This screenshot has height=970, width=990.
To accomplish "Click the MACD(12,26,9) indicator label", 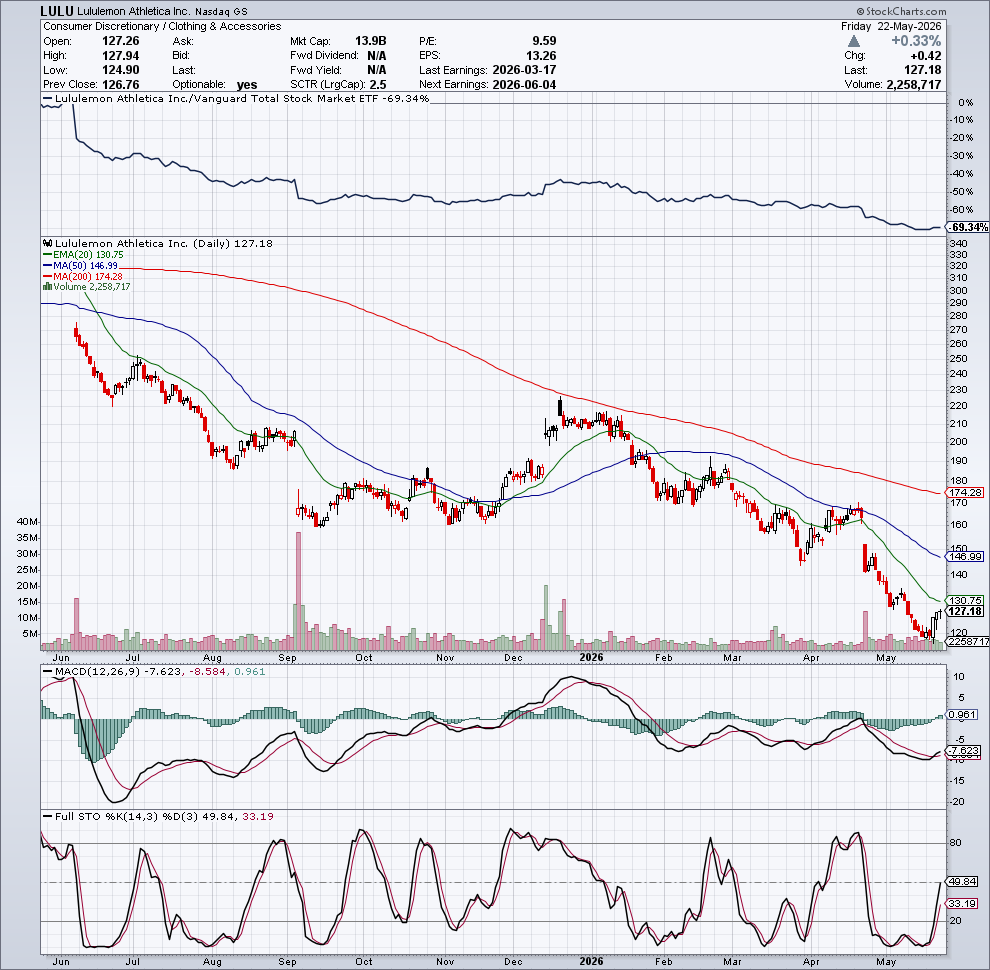I will pyautogui.click(x=98, y=671).
